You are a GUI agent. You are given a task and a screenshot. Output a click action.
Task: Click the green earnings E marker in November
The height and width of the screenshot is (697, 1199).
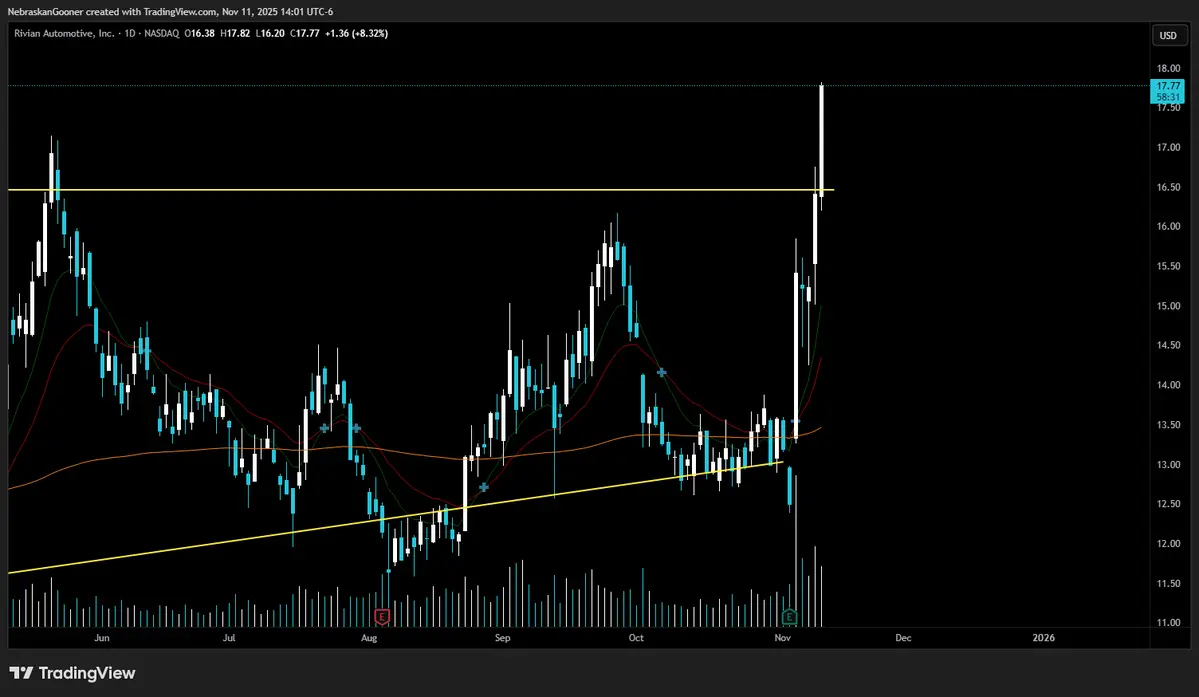(789, 616)
